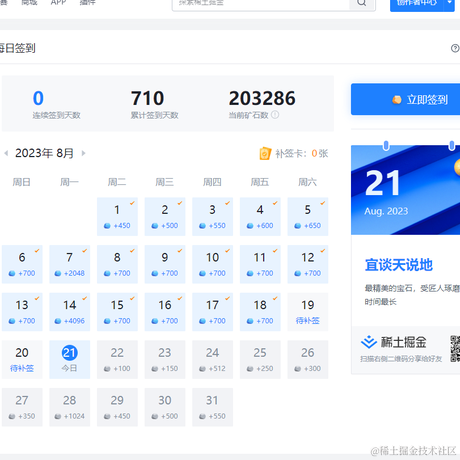Open the 插件 menu item

[87, 2]
